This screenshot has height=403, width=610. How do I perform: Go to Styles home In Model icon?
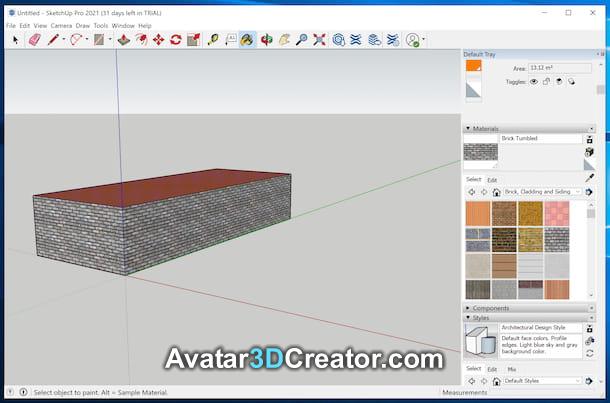496,381
